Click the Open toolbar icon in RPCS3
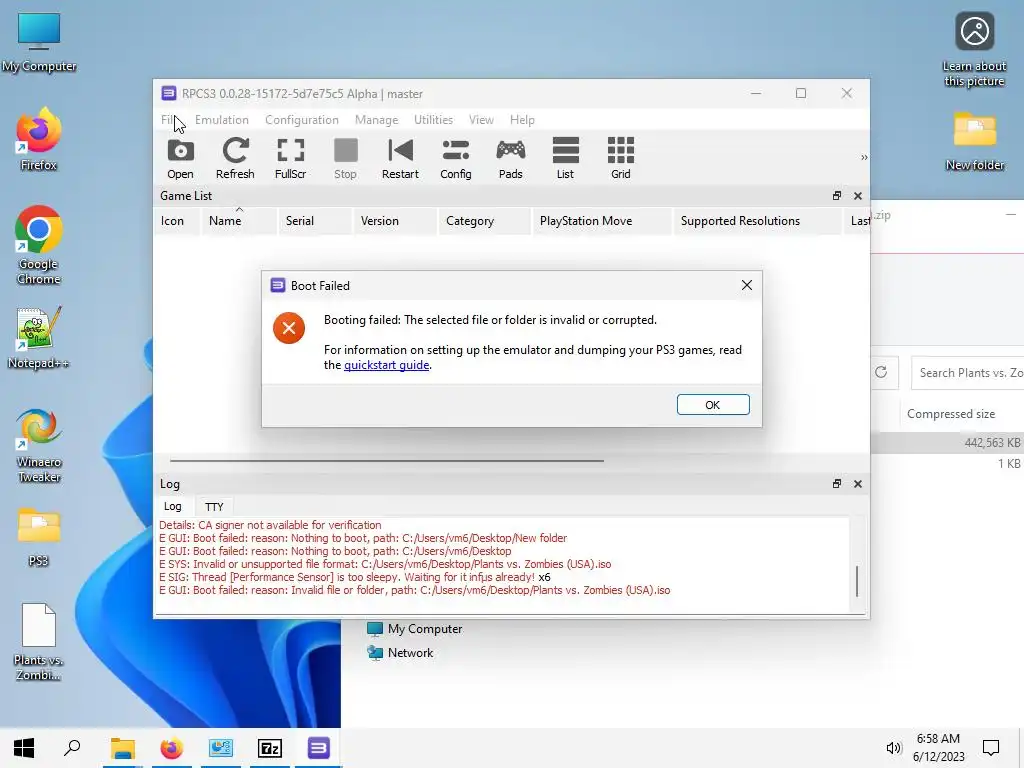Image resolution: width=1024 pixels, height=768 pixels. tap(180, 158)
